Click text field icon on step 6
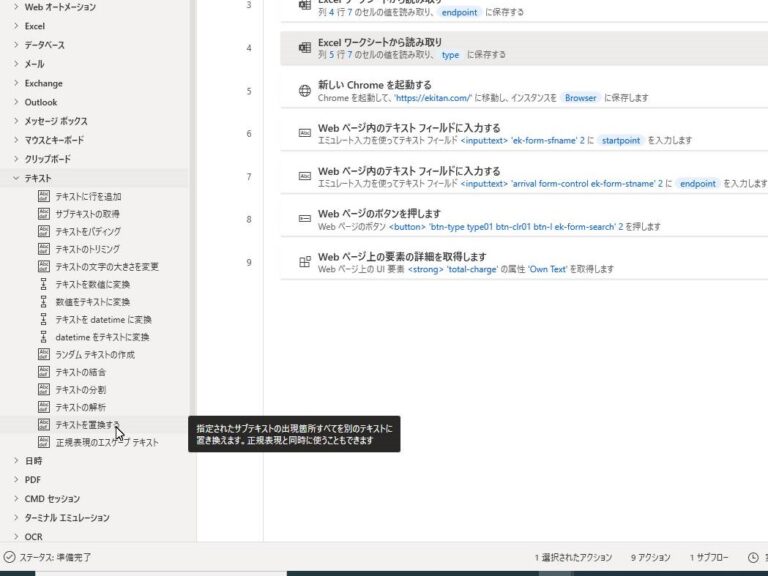Image resolution: width=768 pixels, height=576 pixels. coord(305,133)
